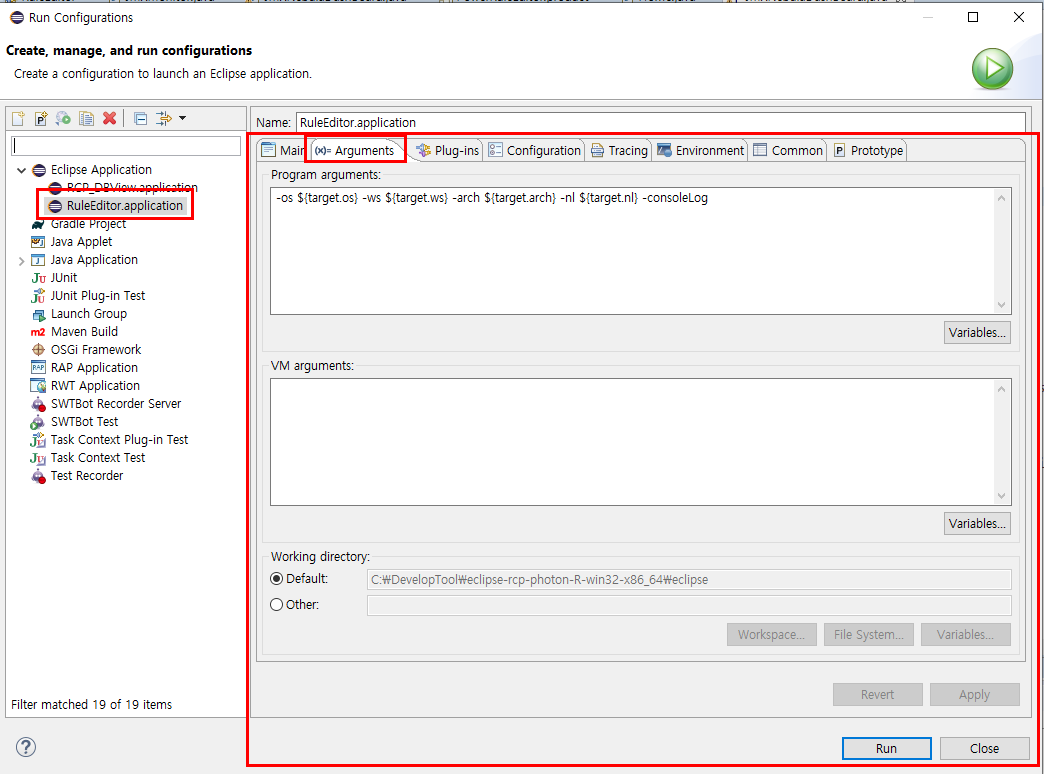Collapse all configurations in tree
Image resolution: width=1044 pixels, height=774 pixels.
pos(140,119)
